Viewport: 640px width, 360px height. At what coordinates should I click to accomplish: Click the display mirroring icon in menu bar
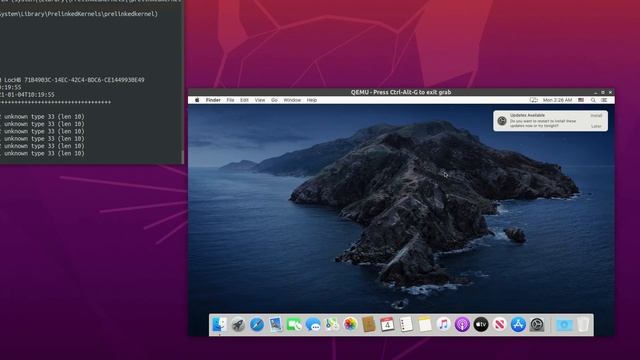pos(533,100)
